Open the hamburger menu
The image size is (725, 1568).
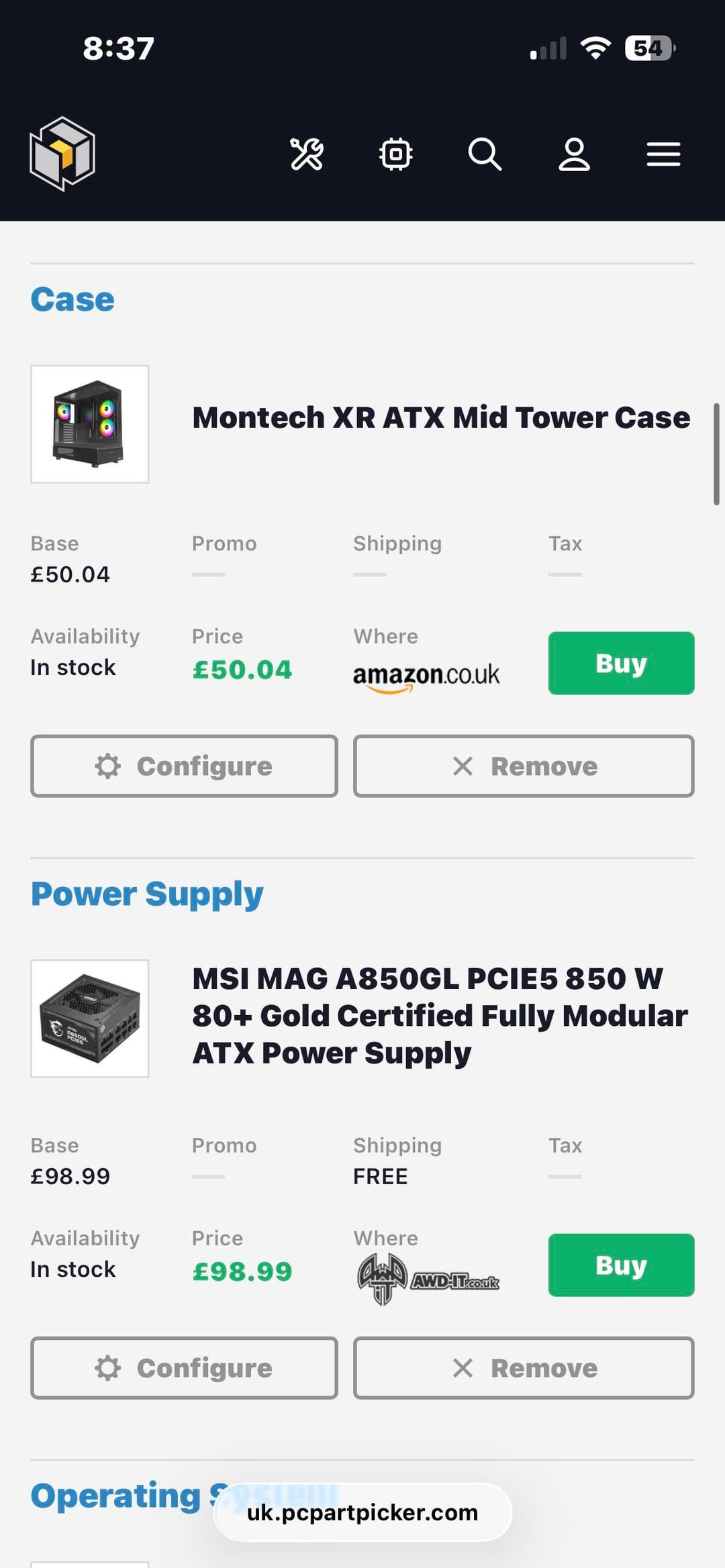pos(663,154)
